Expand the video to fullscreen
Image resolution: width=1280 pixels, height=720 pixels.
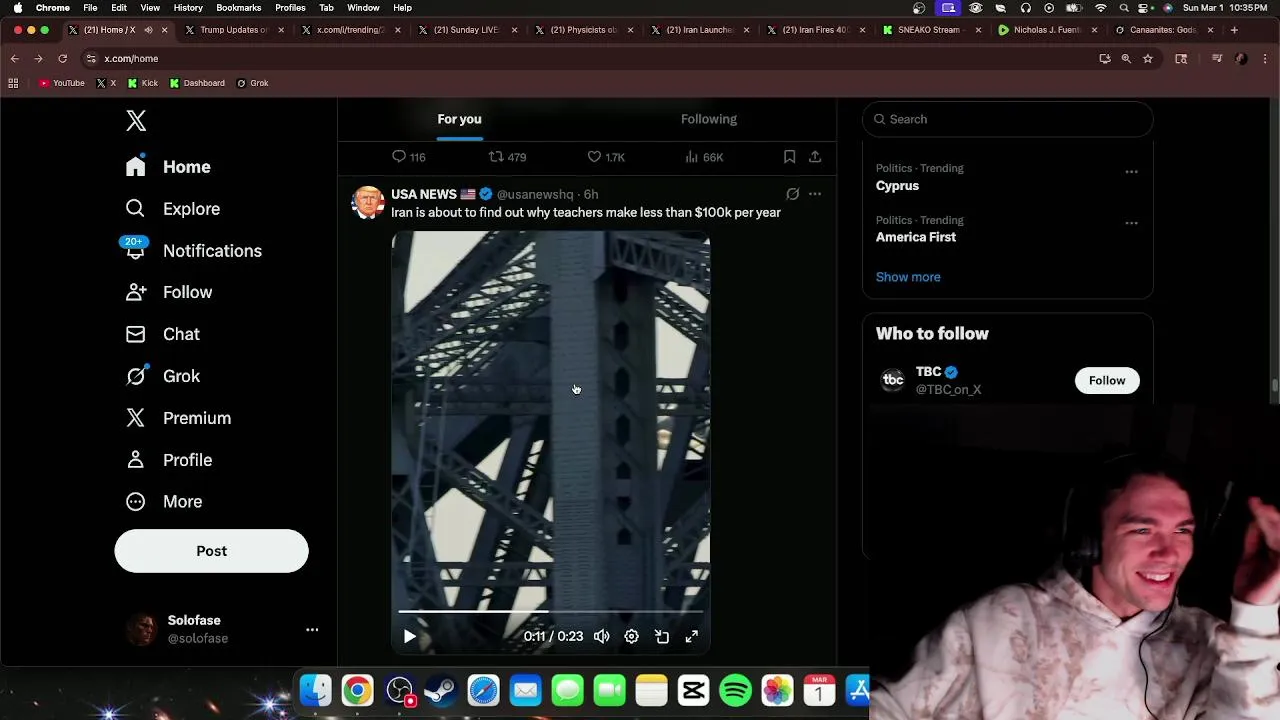click(691, 636)
